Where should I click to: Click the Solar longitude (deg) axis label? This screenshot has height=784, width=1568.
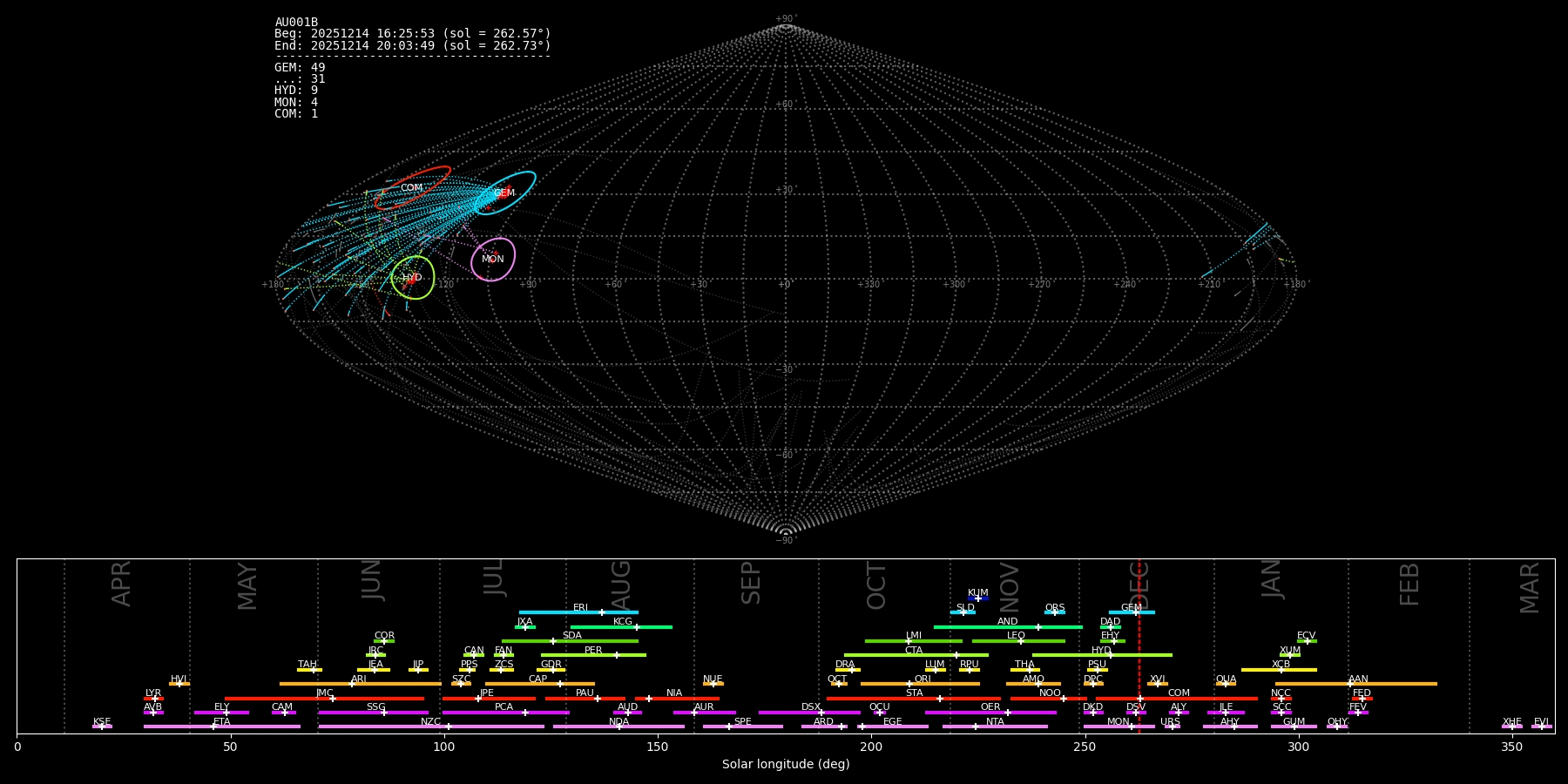point(786,765)
